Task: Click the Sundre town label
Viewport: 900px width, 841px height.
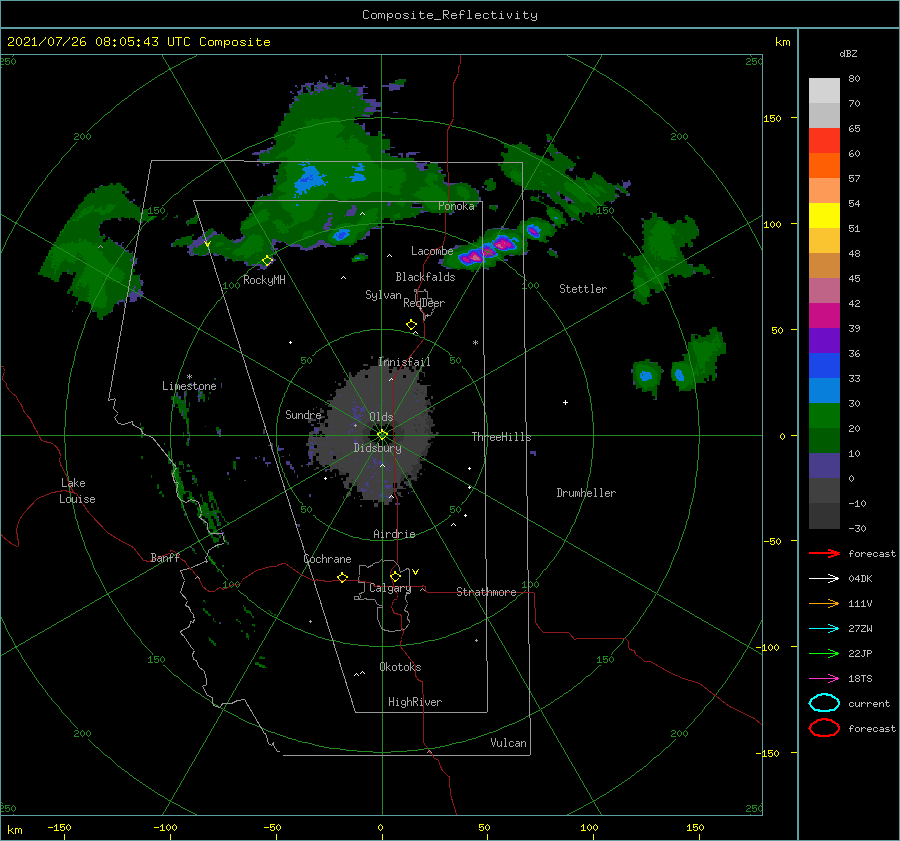Action: point(303,414)
